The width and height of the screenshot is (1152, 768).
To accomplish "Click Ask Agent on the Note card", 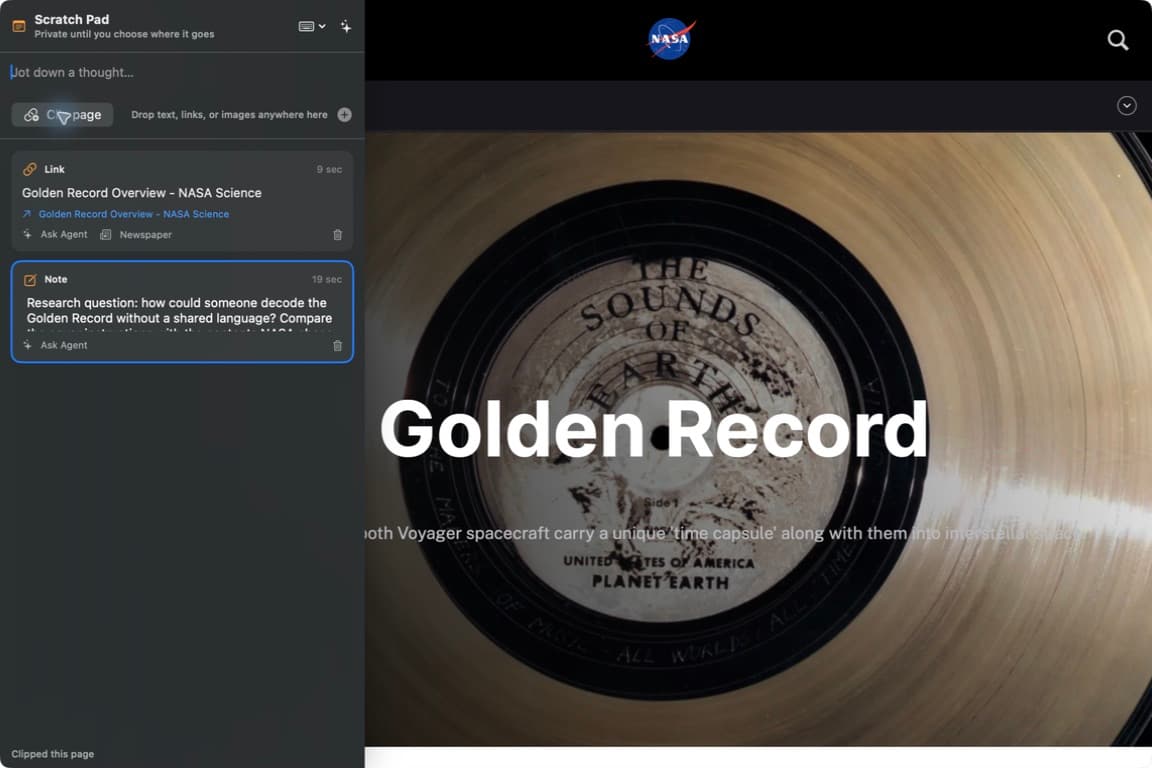I will [56, 345].
